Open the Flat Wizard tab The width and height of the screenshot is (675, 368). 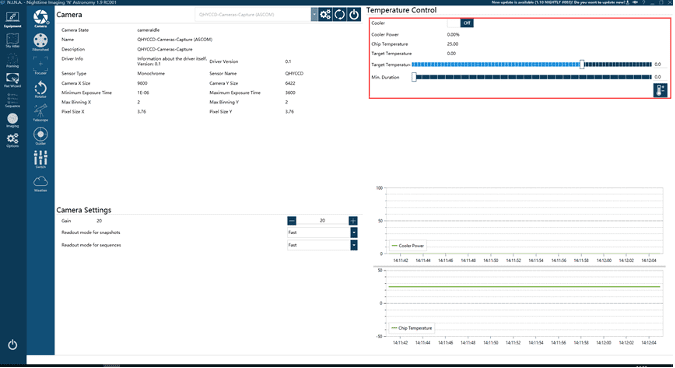12,80
